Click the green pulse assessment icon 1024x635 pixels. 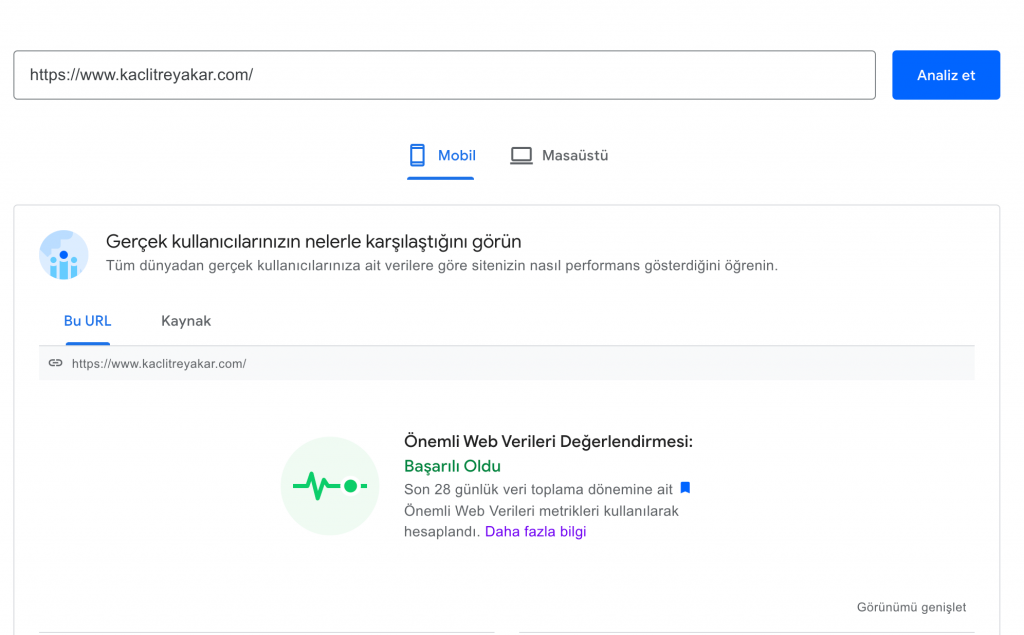[x=330, y=486]
